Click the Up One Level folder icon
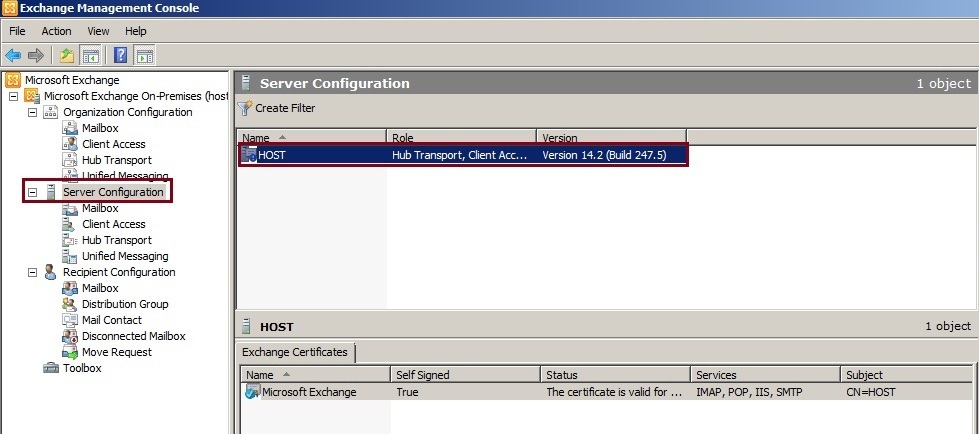The height and width of the screenshot is (434, 979). coord(66,55)
